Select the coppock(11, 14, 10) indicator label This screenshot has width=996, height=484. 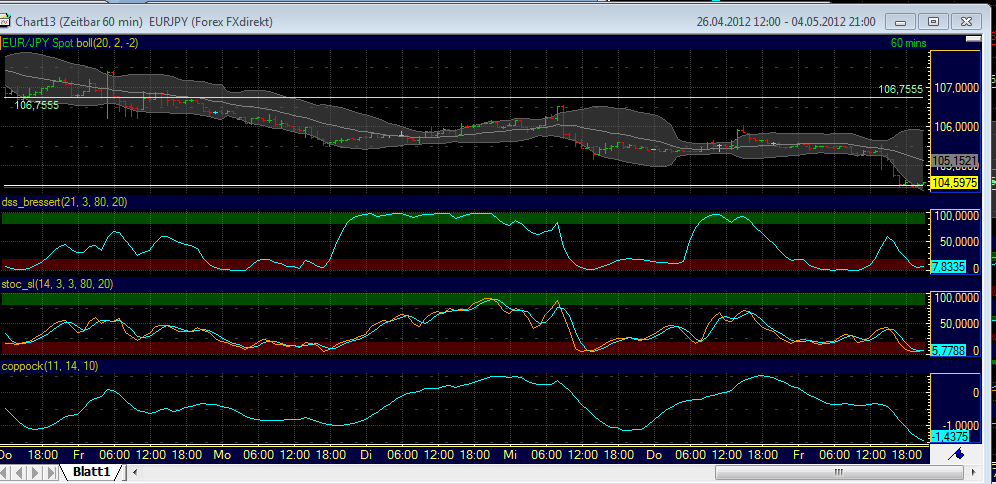(51, 366)
